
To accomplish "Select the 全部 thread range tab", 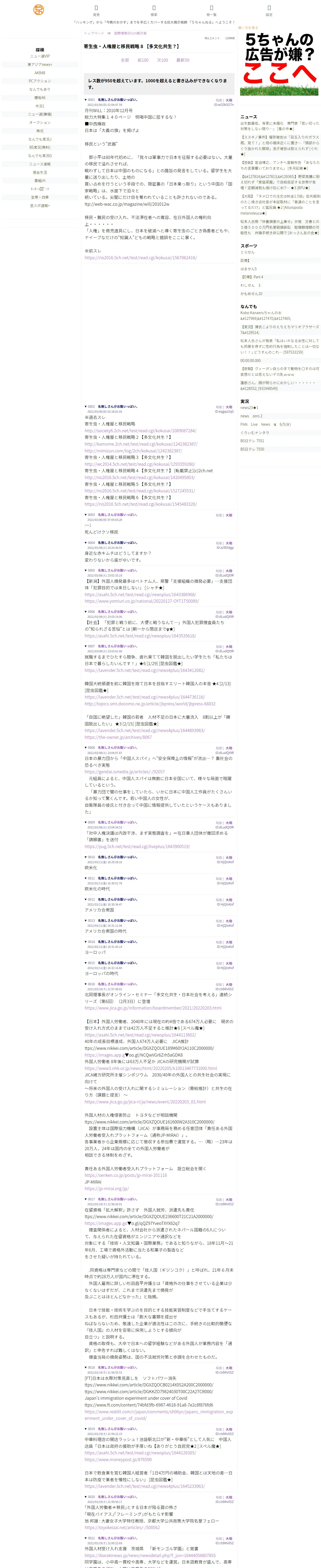I will click(x=125, y=60).
